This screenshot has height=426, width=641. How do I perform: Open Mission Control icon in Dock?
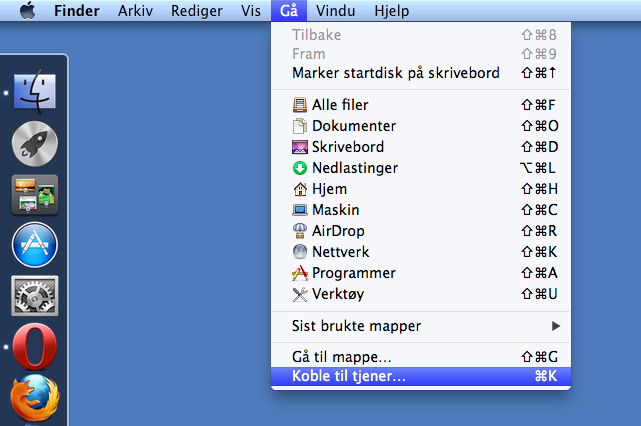coord(35,194)
